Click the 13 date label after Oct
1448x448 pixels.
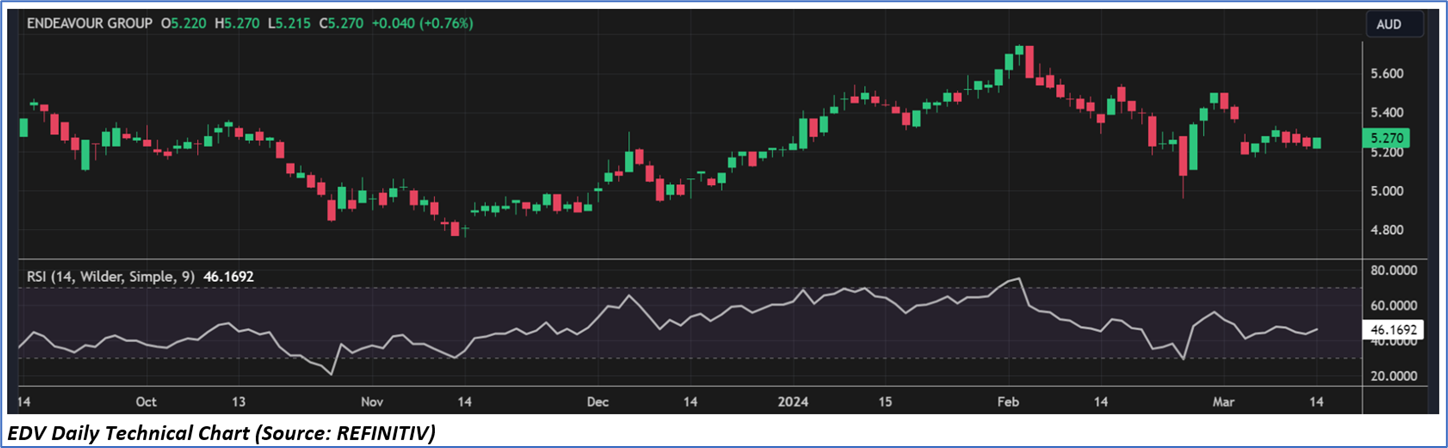[x=237, y=402]
